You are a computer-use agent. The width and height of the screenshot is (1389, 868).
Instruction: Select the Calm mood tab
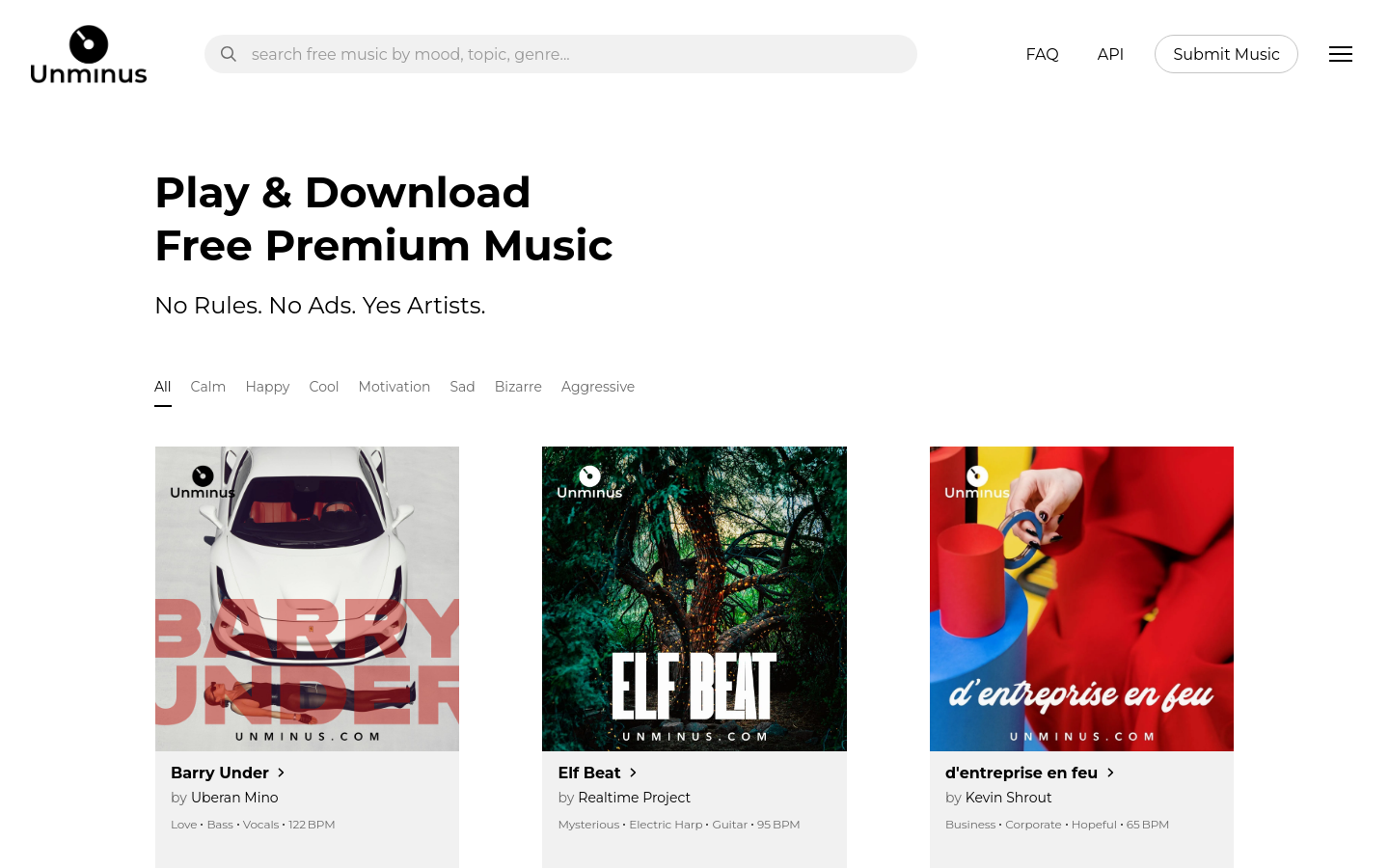pos(207,387)
